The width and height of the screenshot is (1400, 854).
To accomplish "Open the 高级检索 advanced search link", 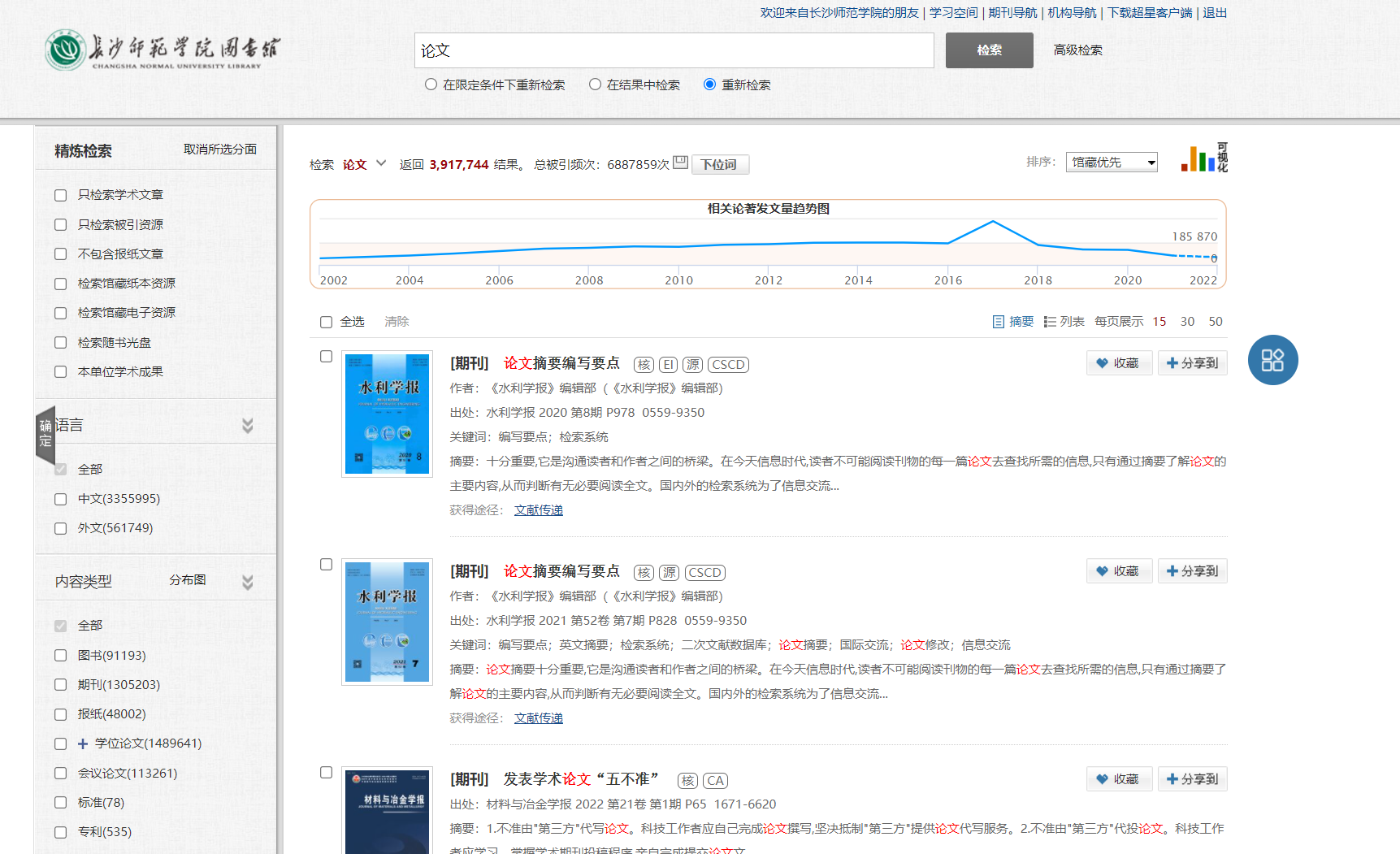I will [x=1077, y=50].
